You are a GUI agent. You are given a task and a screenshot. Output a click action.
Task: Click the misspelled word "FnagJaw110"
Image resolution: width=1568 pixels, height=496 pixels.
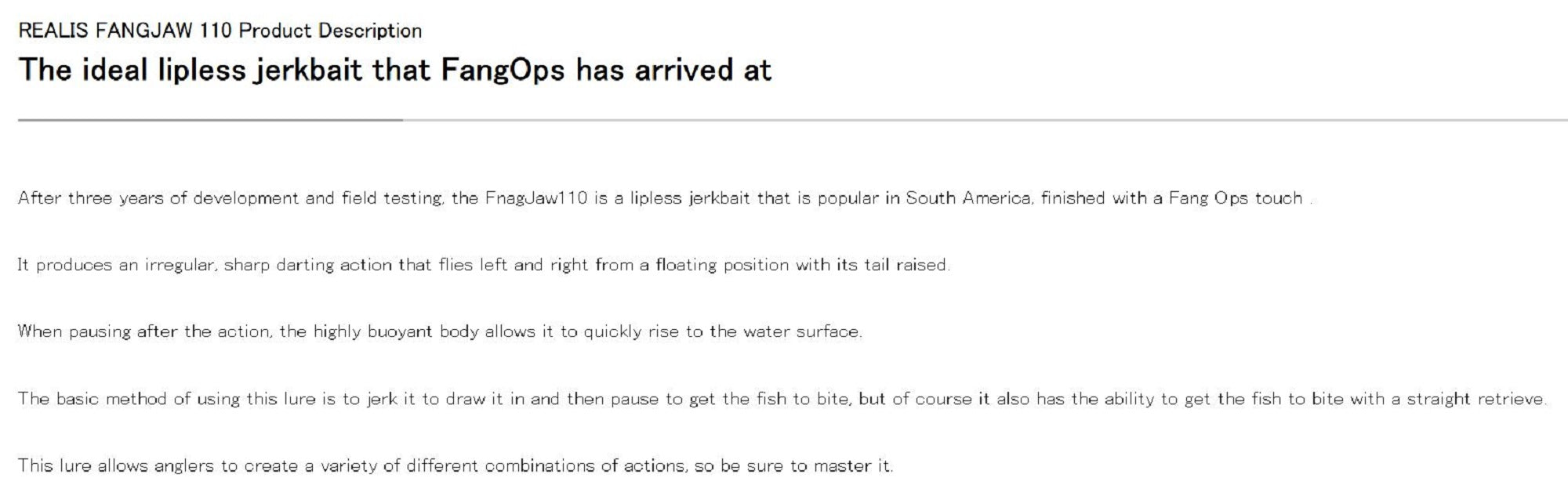click(535, 198)
